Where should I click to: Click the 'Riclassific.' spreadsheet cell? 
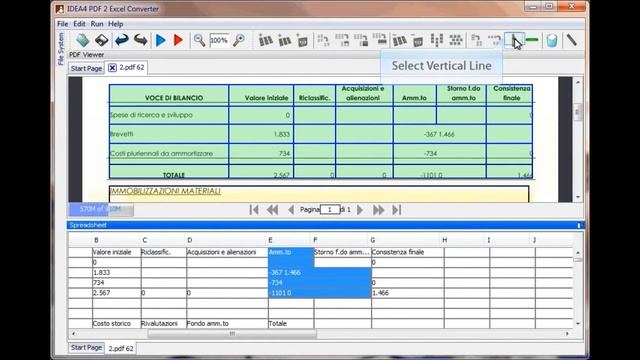coord(163,252)
